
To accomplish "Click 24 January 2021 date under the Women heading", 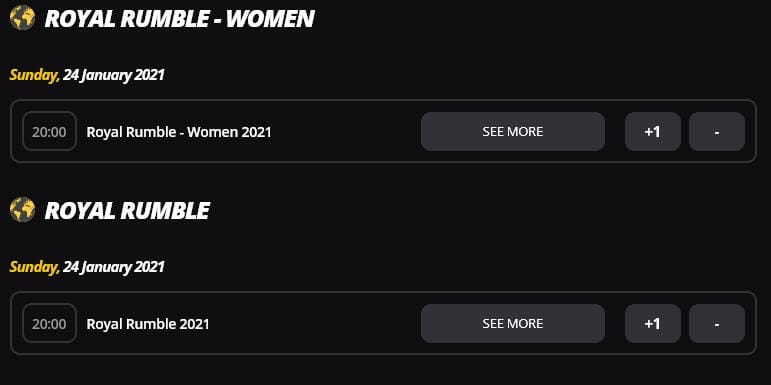I will click(x=114, y=75).
